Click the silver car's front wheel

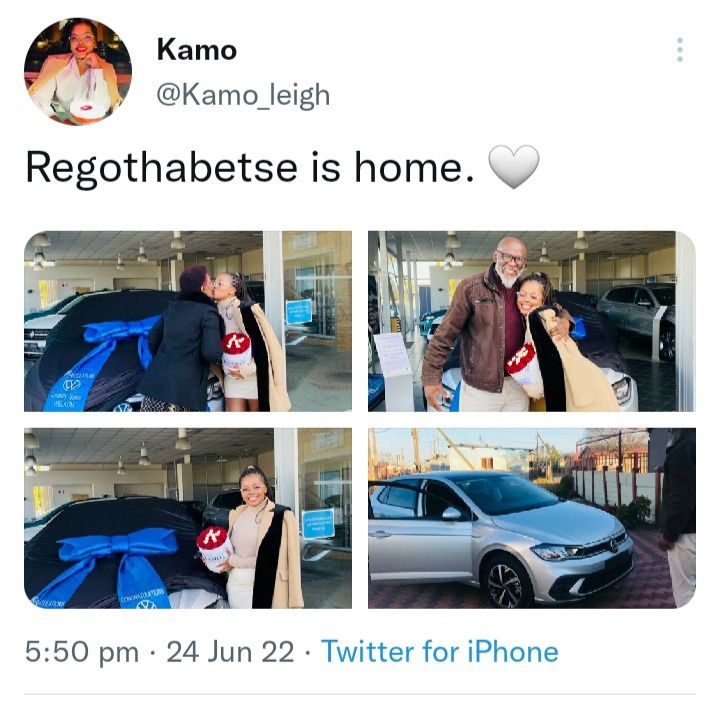(506, 583)
